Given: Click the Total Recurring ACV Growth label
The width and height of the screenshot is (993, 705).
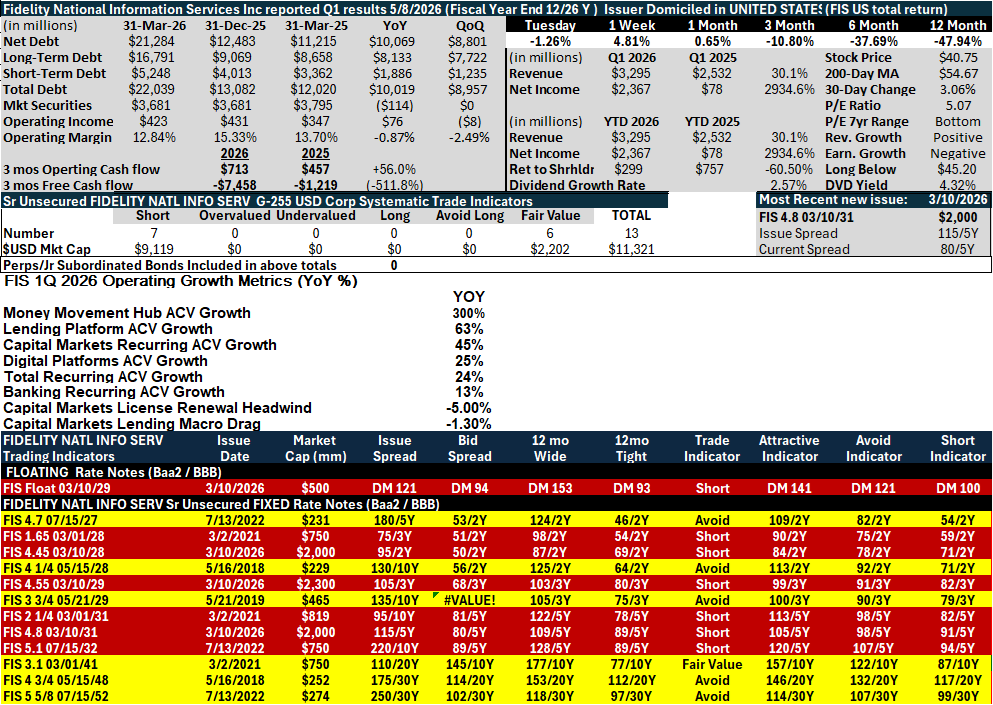Looking at the screenshot, I should pyautogui.click(x=103, y=377).
